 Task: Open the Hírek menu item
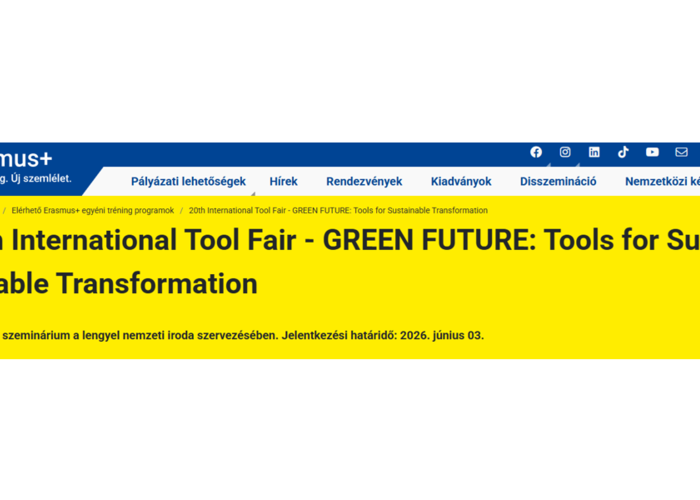283,181
